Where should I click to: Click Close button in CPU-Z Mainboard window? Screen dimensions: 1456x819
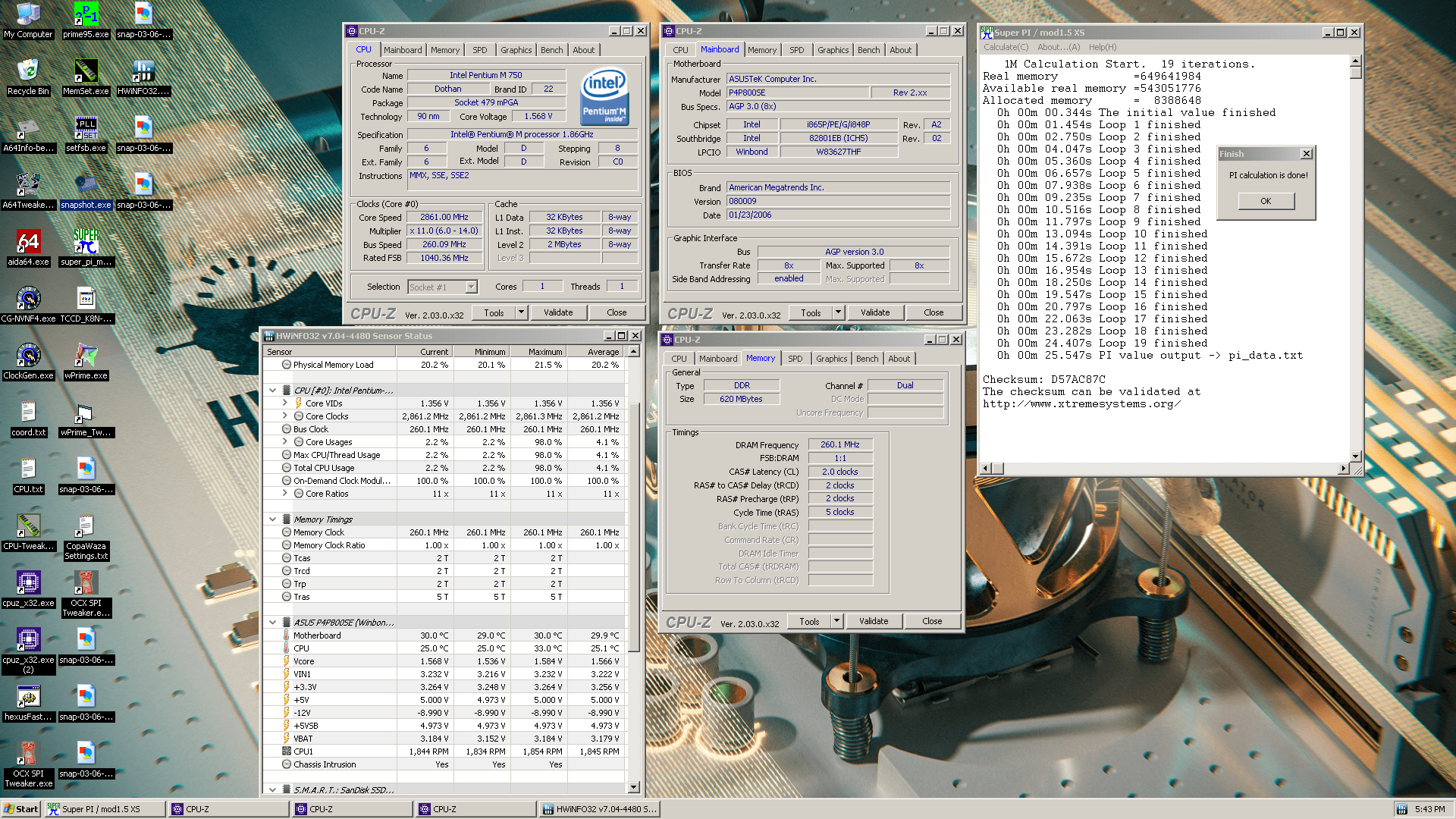(x=934, y=312)
